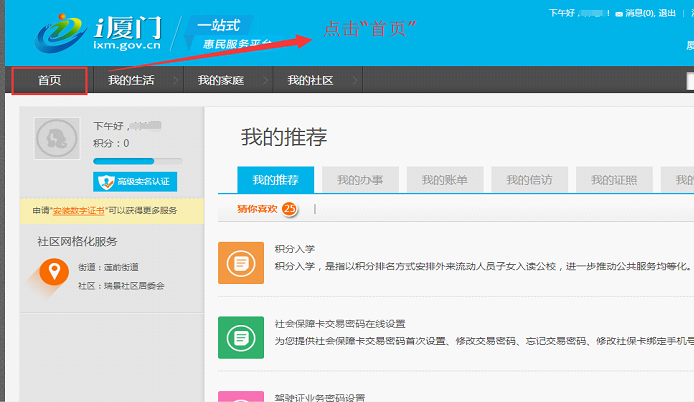Image resolution: width=694 pixels, height=402 pixels.
Task: Go to the 首页 navigation item
Action: [x=49, y=80]
